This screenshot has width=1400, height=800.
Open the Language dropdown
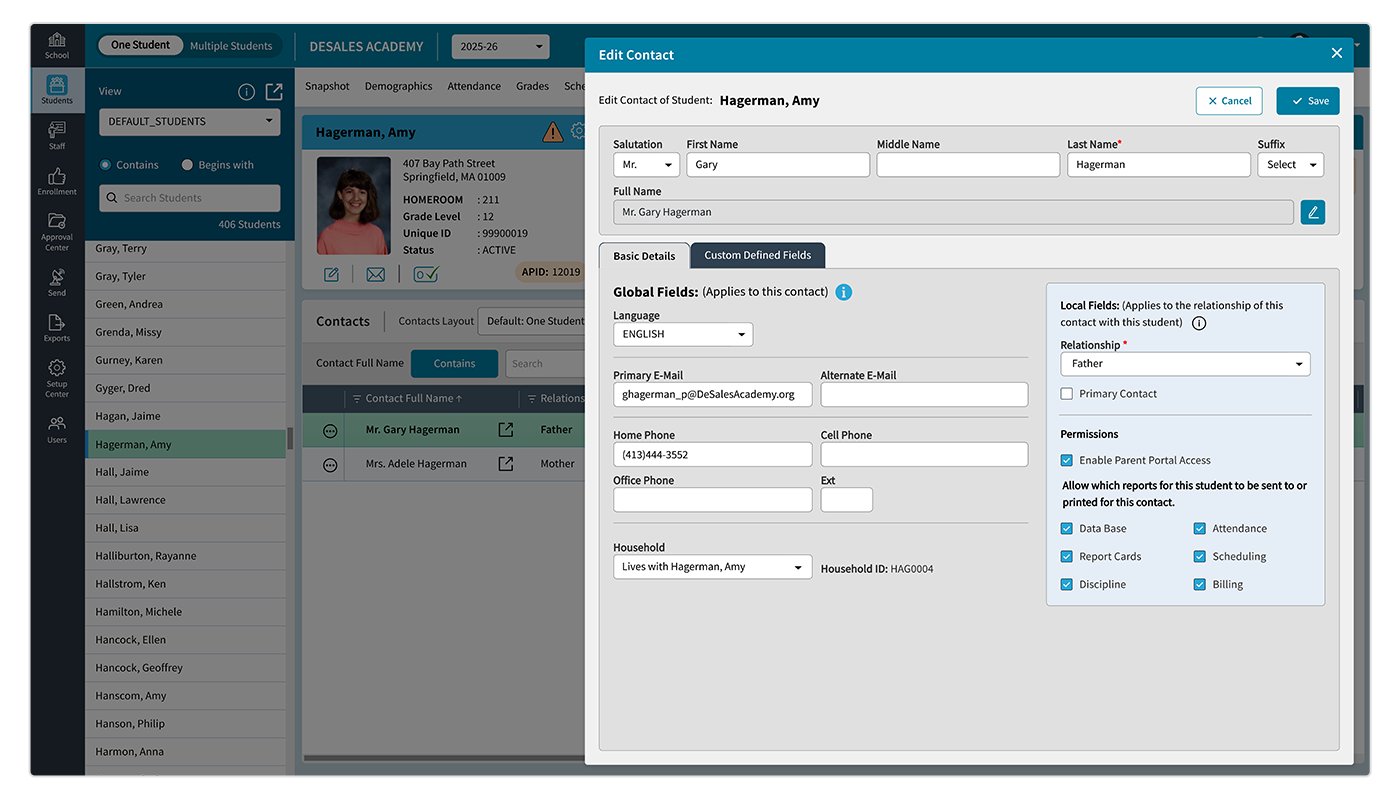683,334
